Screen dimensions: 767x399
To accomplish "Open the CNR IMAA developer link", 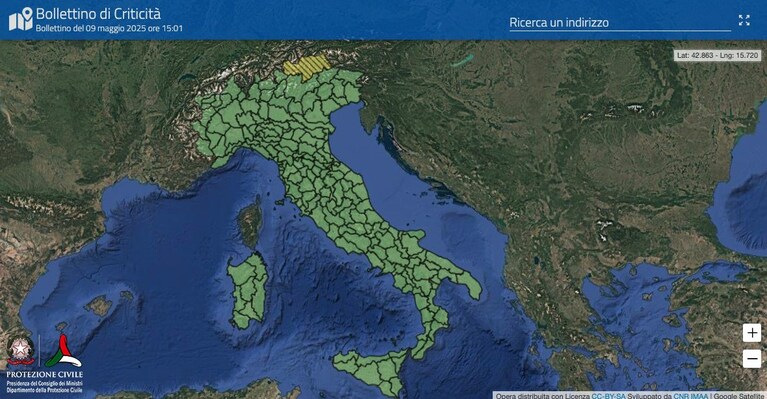I will 691,396.
